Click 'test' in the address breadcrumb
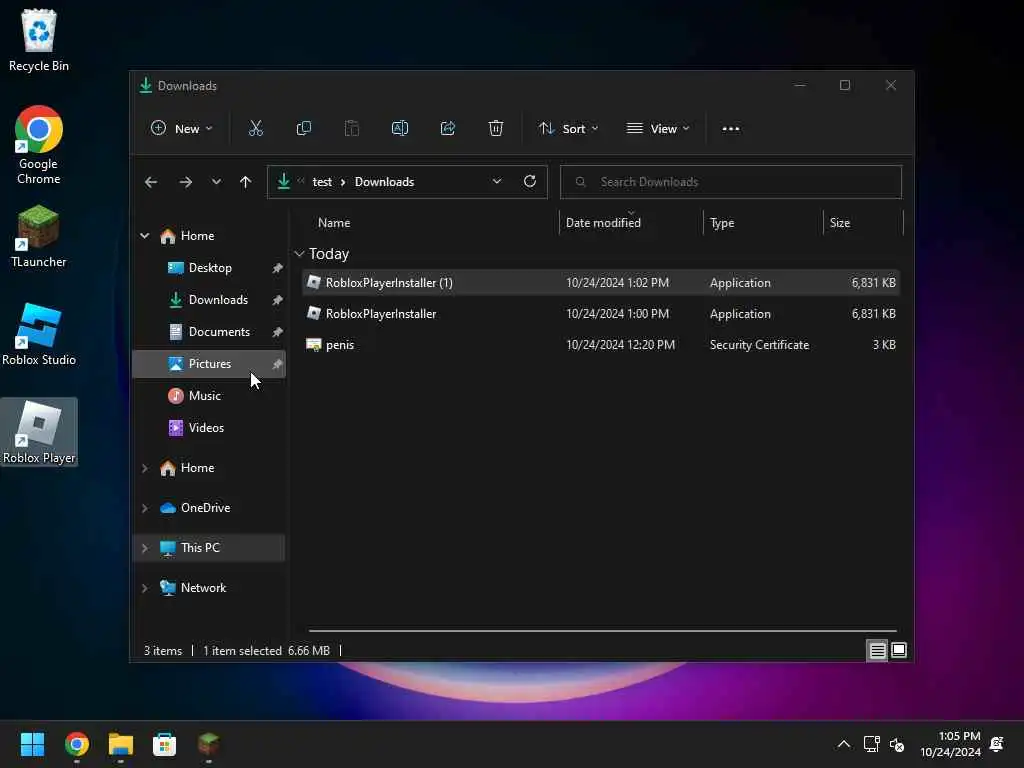The width and height of the screenshot is (1024, 768). [322, 182]
